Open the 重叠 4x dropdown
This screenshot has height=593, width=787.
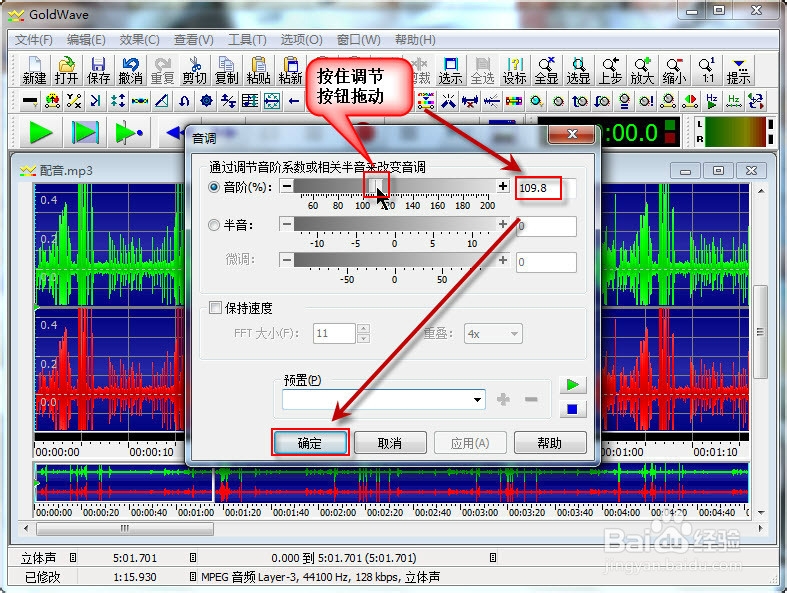point(514,333)
